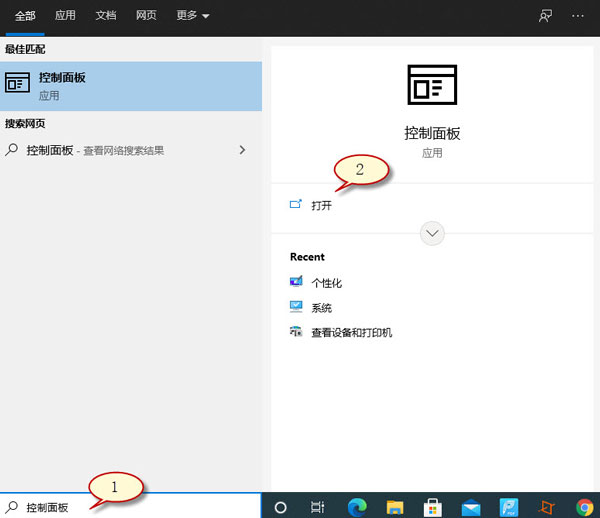The height and width of the screenshot is (518, 600).
Task: Launch Google Chrome from the taskbar
Action: coord(585,508)
